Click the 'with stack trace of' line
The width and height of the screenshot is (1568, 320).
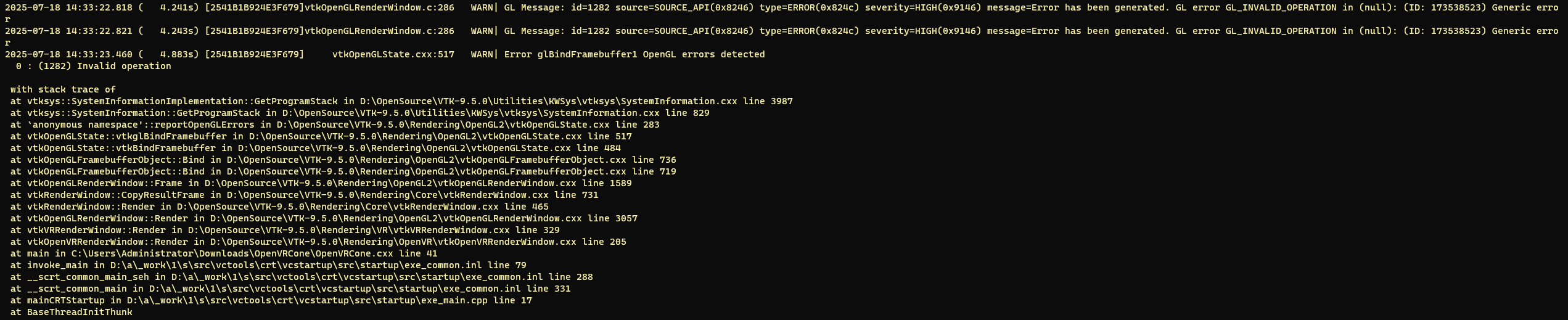pos(63,89)
